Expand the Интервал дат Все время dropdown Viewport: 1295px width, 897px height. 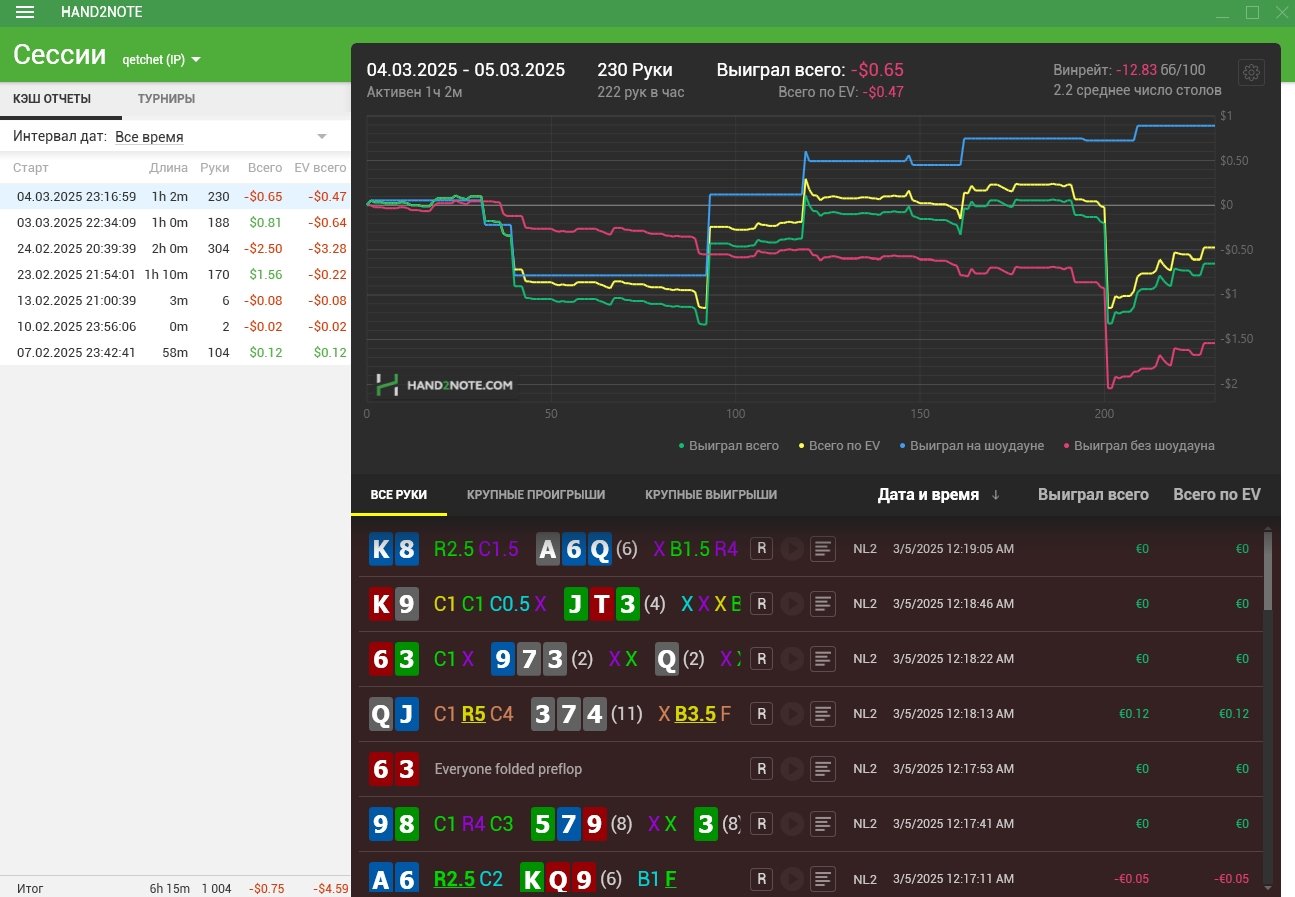pos(221,136)
